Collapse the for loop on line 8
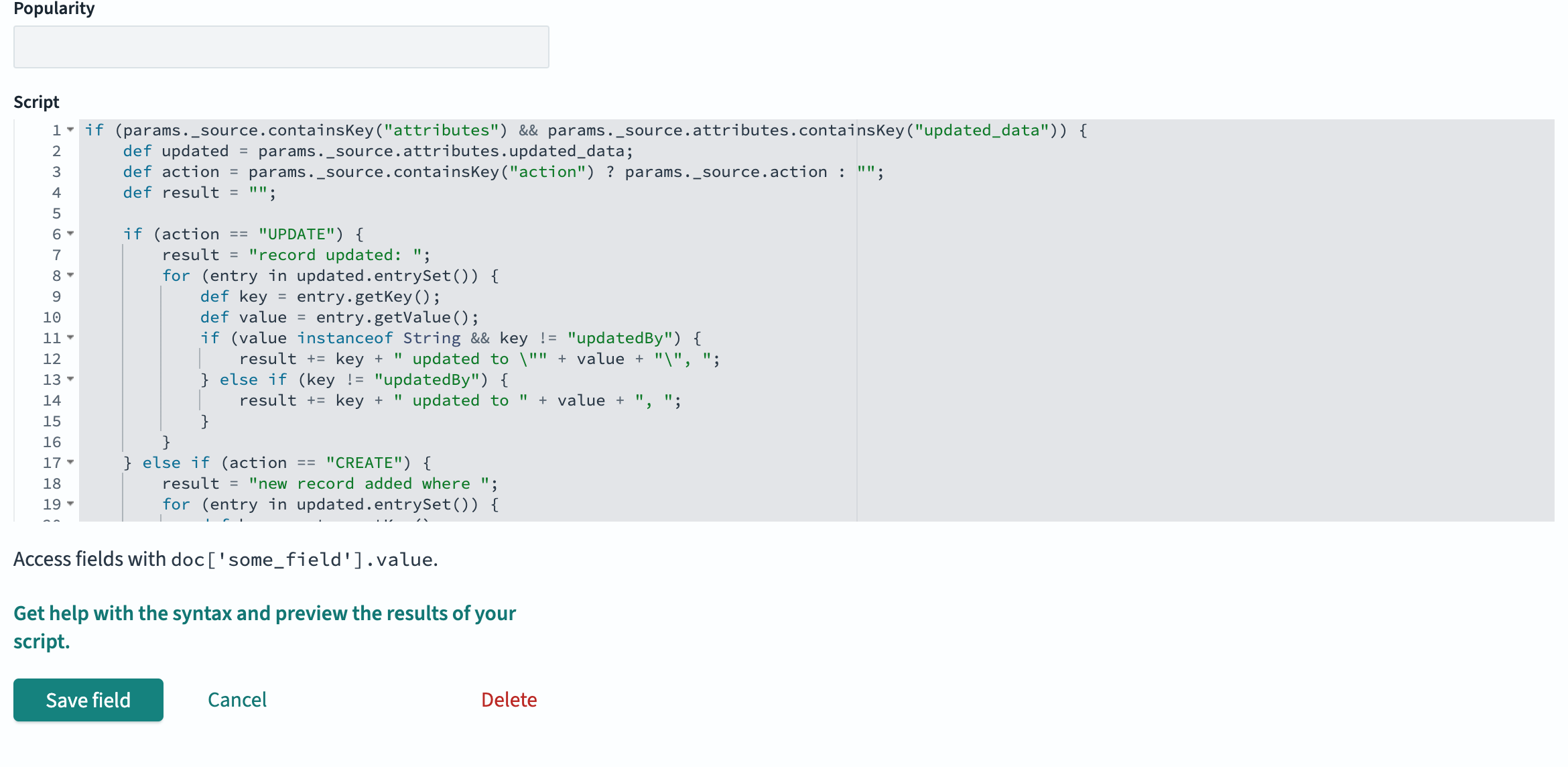Screen dimensions: 1568x767 (x=71, y=276)
